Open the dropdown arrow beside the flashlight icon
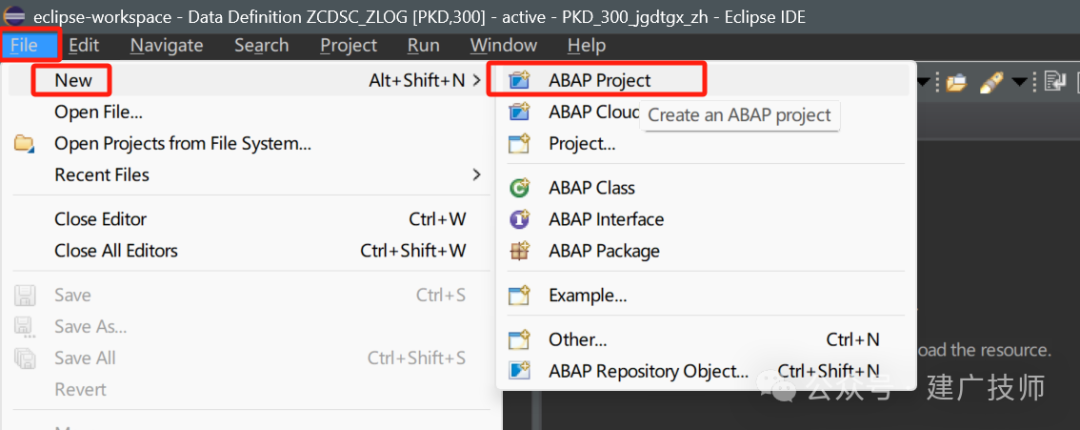This screenshot has width=1080, height=430. (x=1019, y=83)
